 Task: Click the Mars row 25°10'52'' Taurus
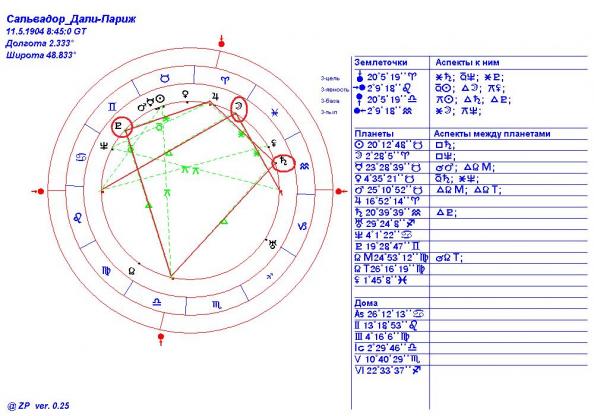pyautogui.click(x=389, y=190)
